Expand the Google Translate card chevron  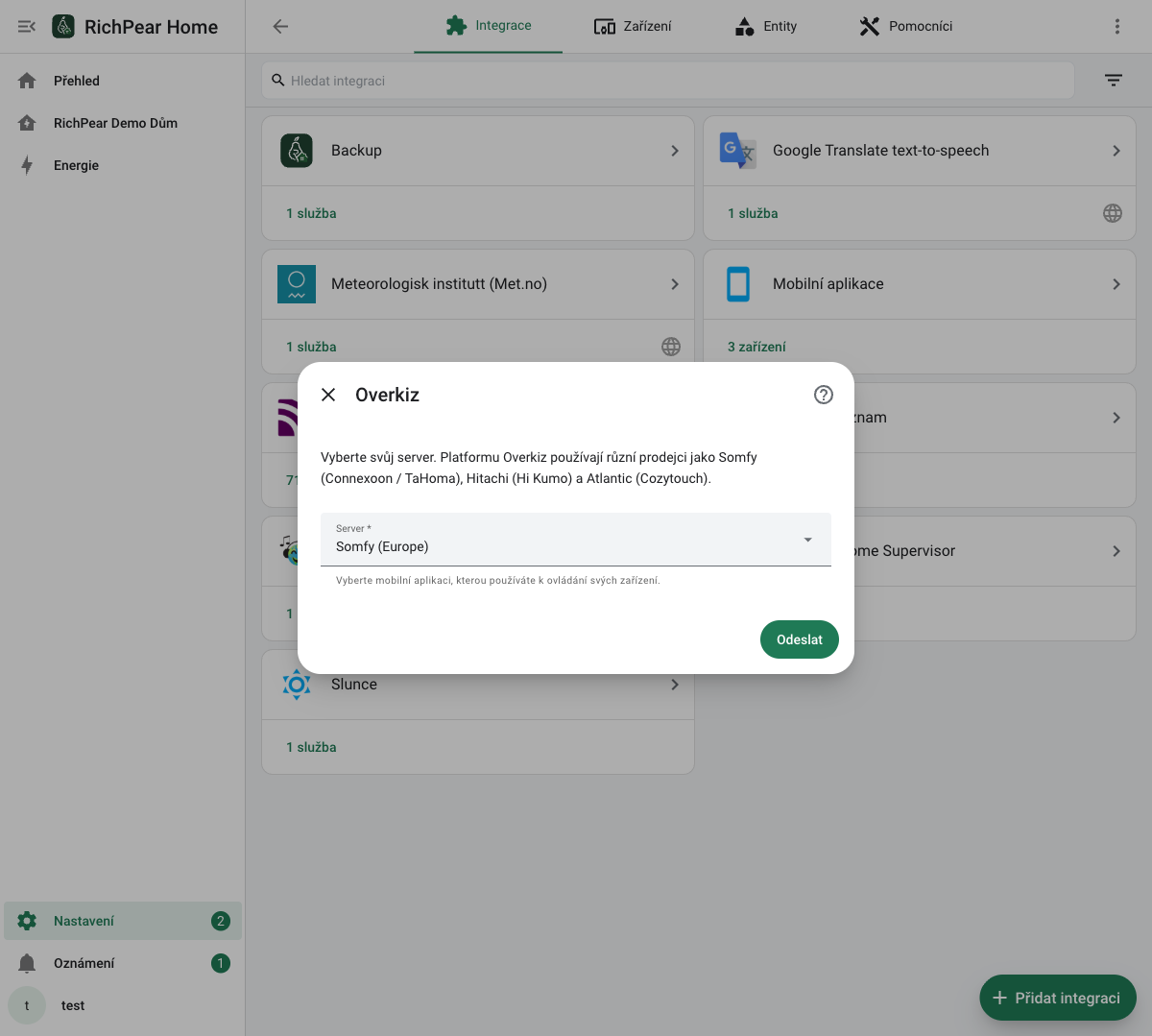[1116, 151]
